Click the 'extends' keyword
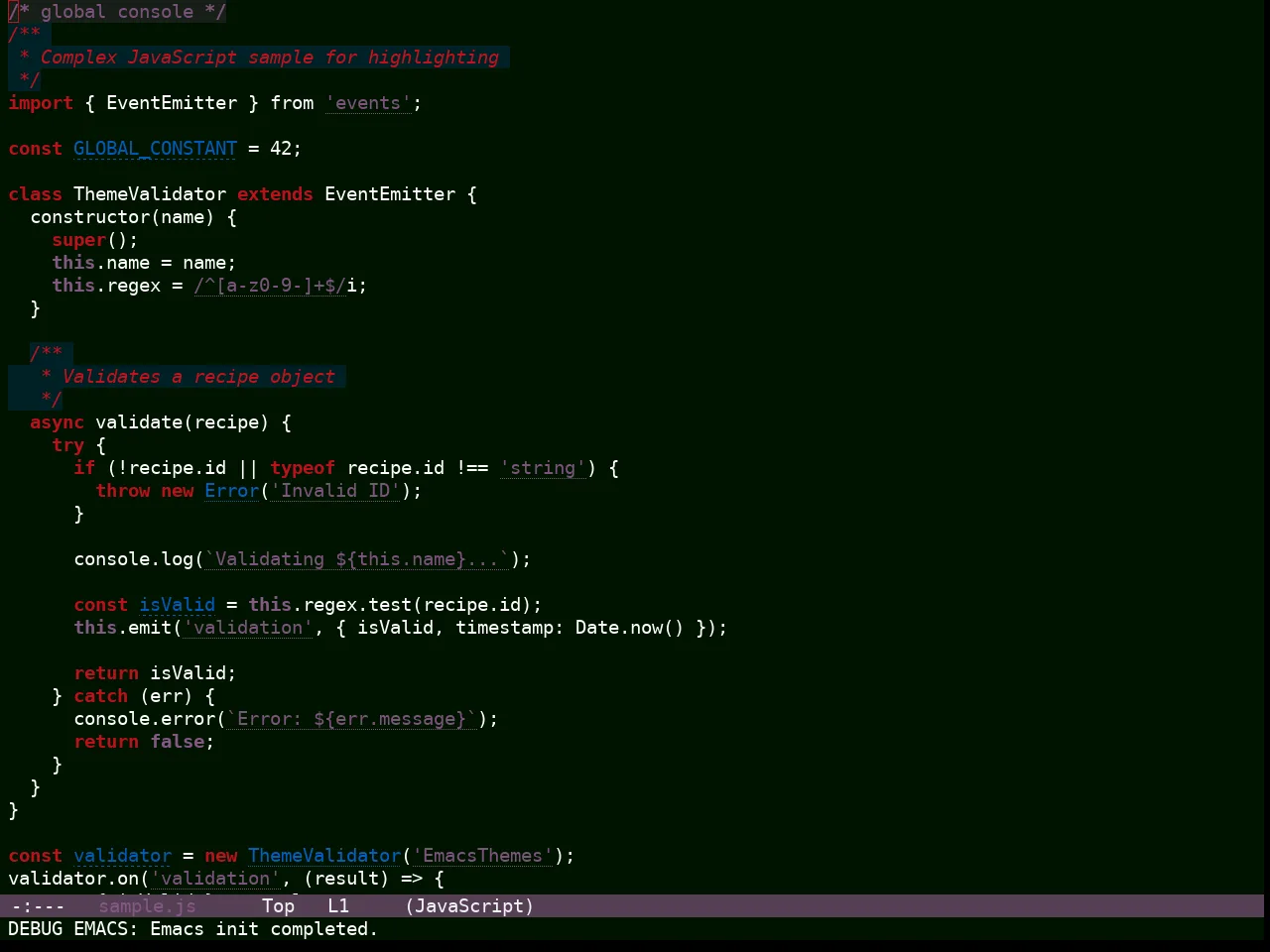Screen dimensions: 1270x952 pos(275,194)
